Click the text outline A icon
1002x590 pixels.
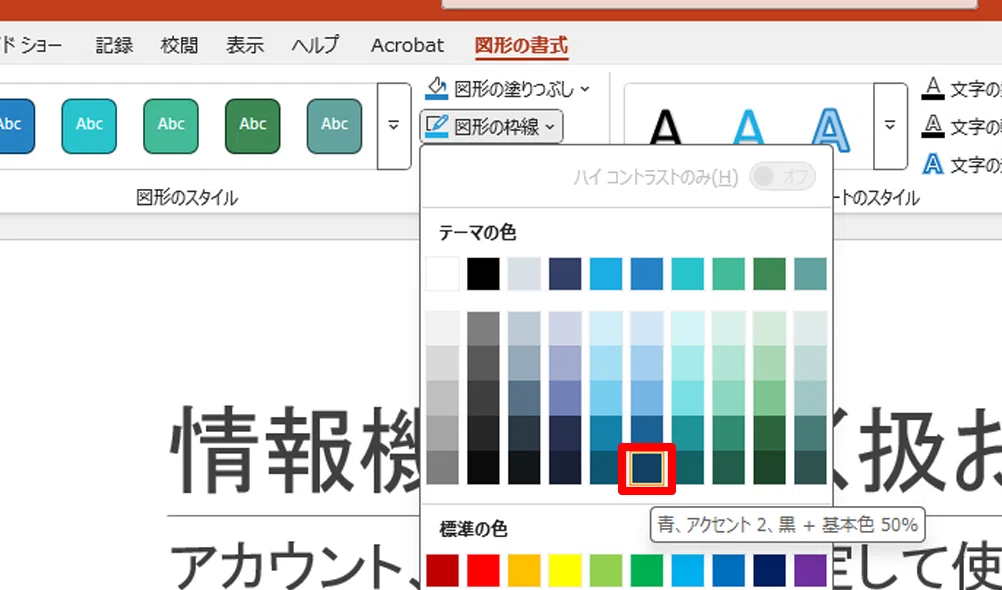click(x=933, y=126)
